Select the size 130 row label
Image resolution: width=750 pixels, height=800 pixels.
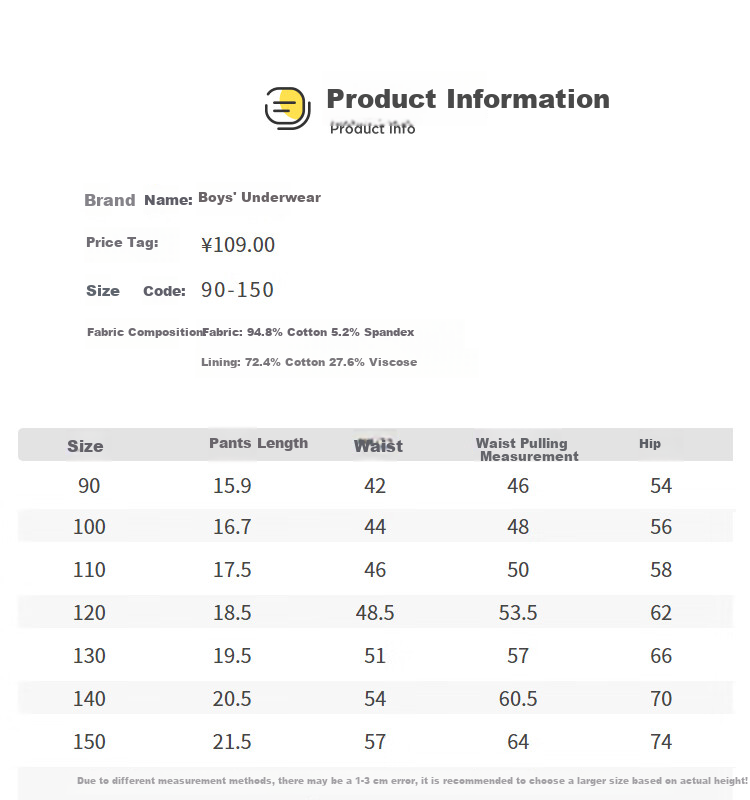point(89,656)
